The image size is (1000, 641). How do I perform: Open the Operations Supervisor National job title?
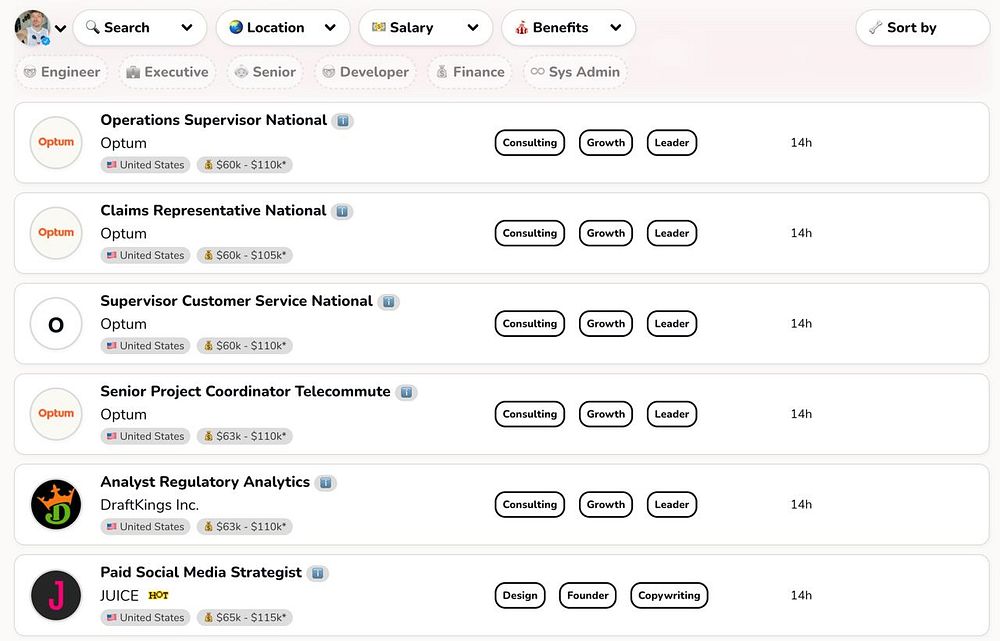tap(213, 120)
